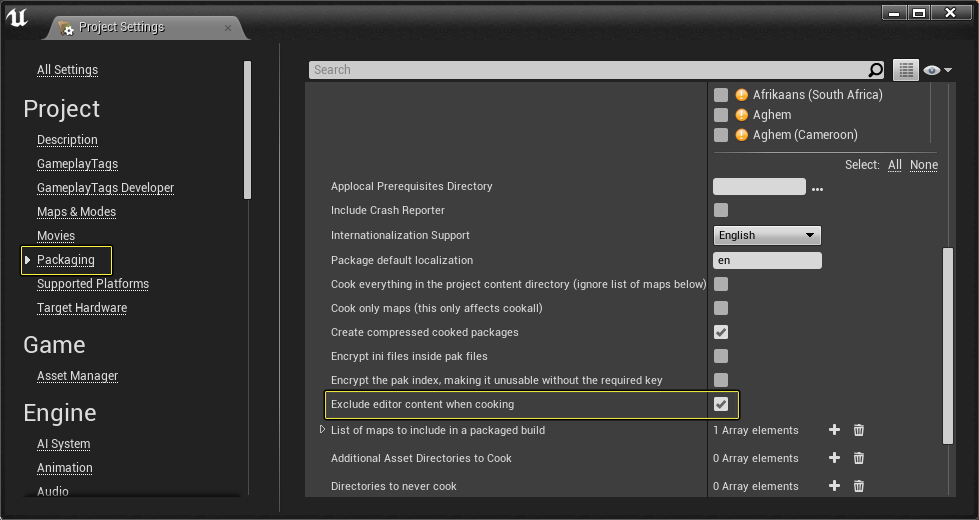
Task: Clear the List of maps array with the trash icon
Action: (858, 429)
